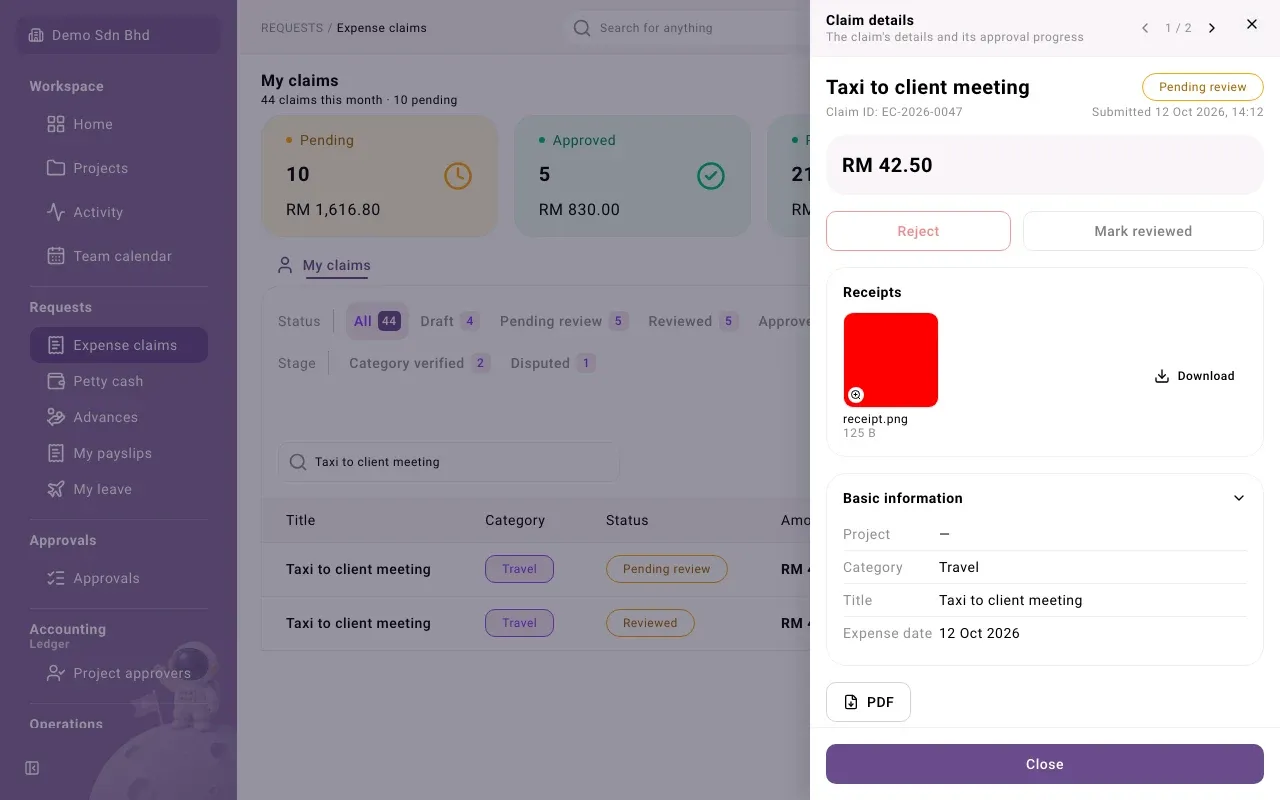Open the Pending review taxi claim row

click(x=536, y=569)
